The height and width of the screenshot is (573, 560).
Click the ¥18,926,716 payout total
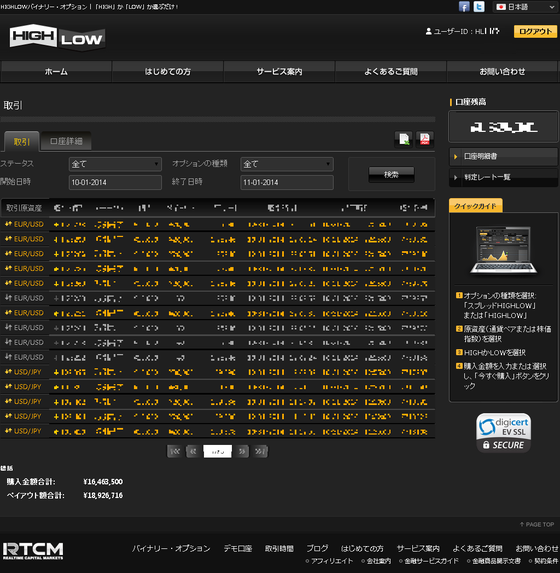pyautogui.click(x=103, y=496)
